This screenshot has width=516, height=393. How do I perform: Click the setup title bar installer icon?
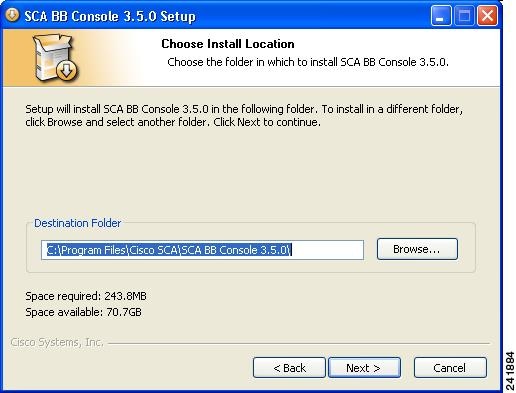(12, 15)
